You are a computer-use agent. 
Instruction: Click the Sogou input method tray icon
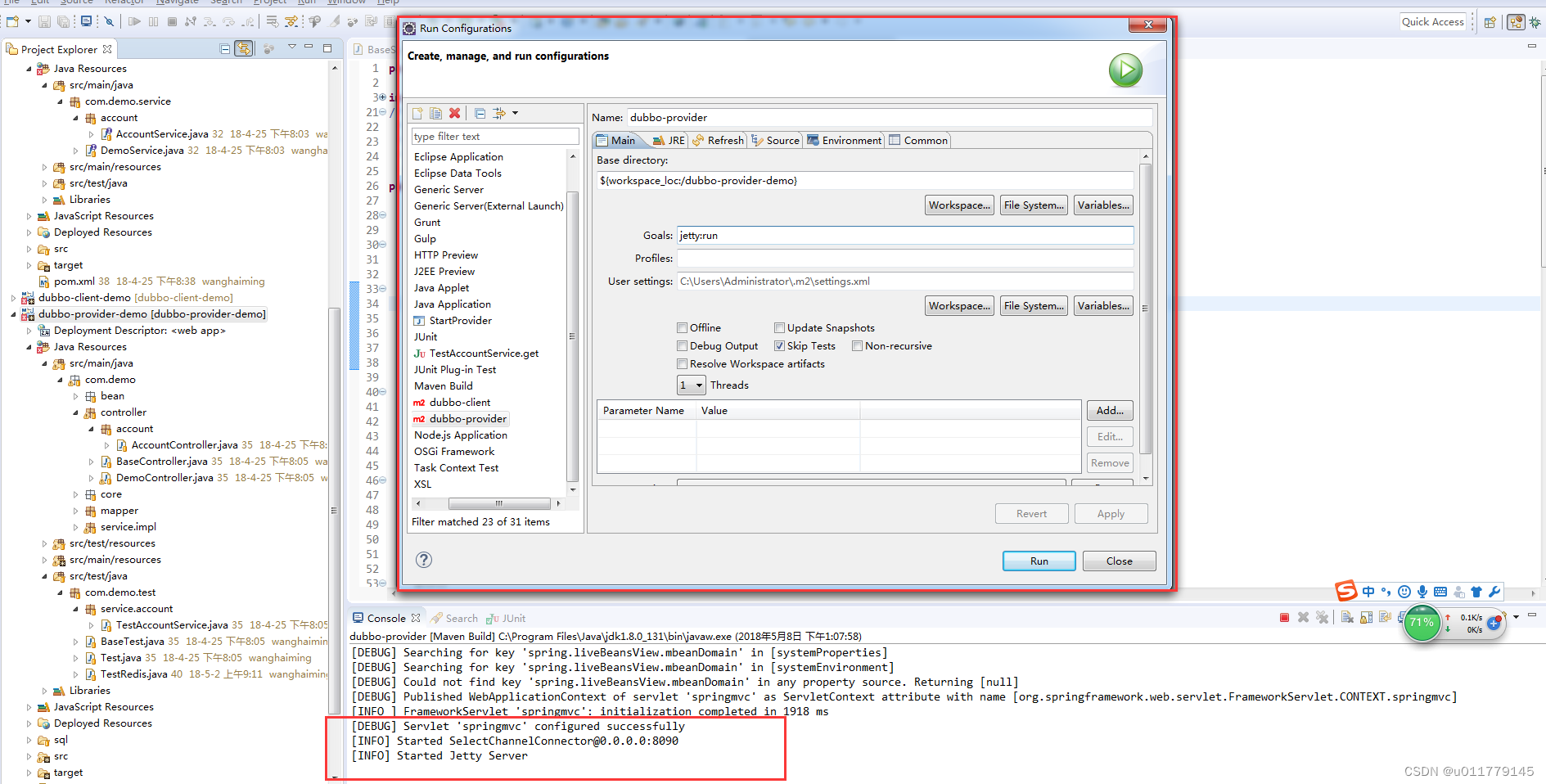(x=1345, y=591)
